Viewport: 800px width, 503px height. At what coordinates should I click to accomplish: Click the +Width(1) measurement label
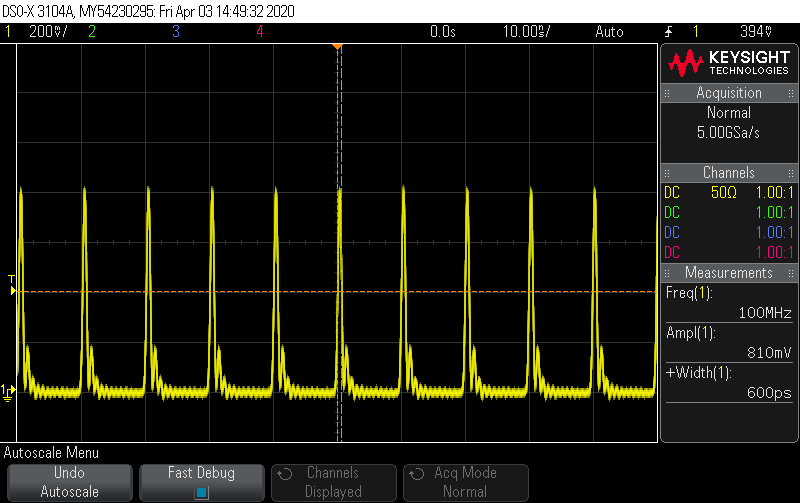click(698, 373)
